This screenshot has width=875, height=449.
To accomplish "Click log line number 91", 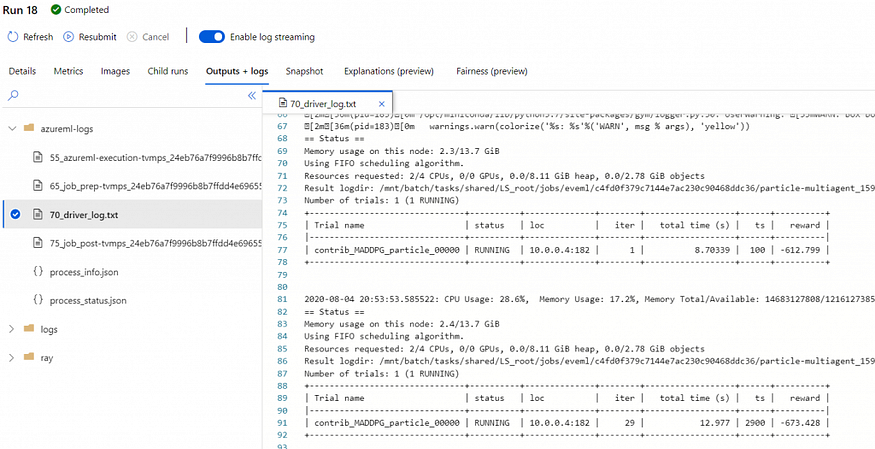I will (x=281, y=423).
